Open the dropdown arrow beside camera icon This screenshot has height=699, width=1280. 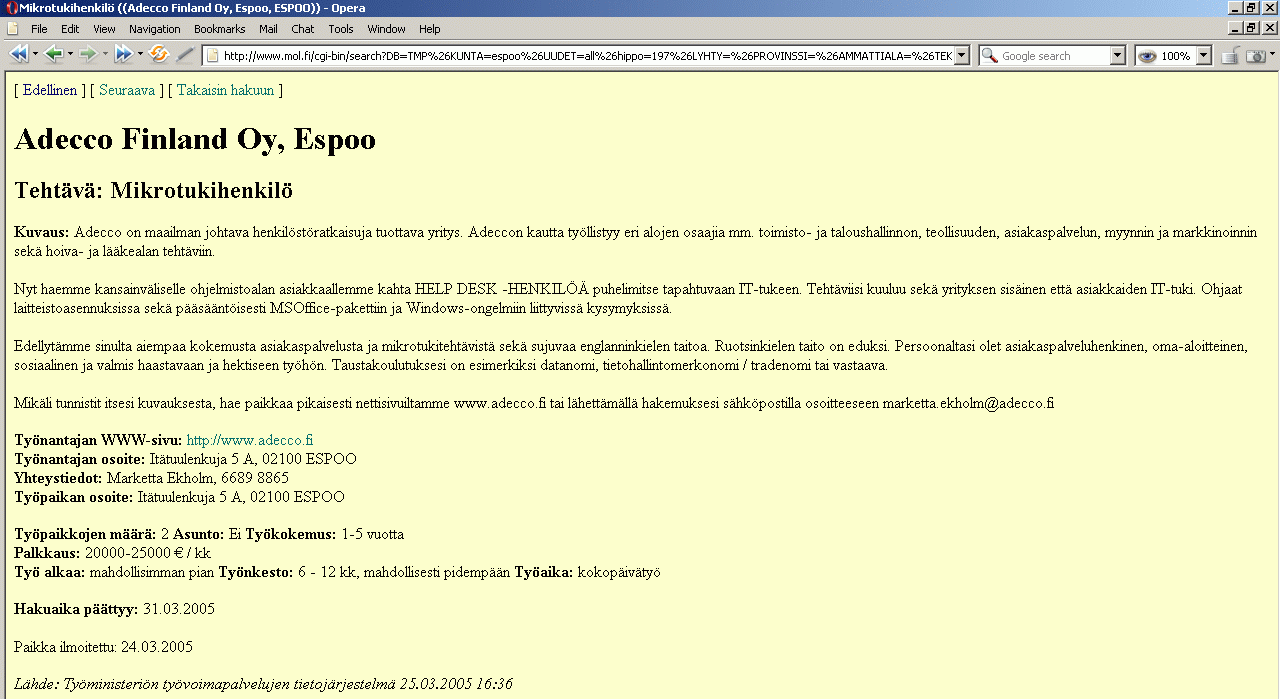tap(1271, 56)
